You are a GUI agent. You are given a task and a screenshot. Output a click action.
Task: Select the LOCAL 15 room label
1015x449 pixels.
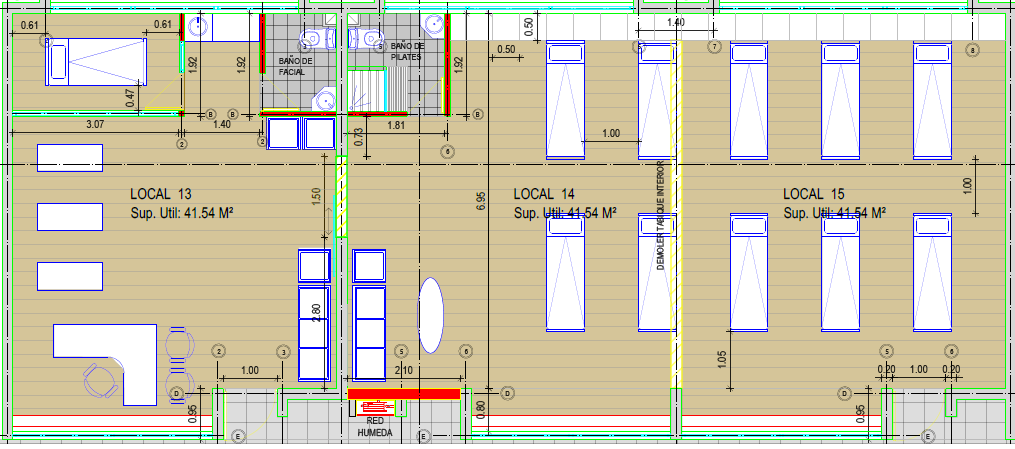tap(813, 193)
